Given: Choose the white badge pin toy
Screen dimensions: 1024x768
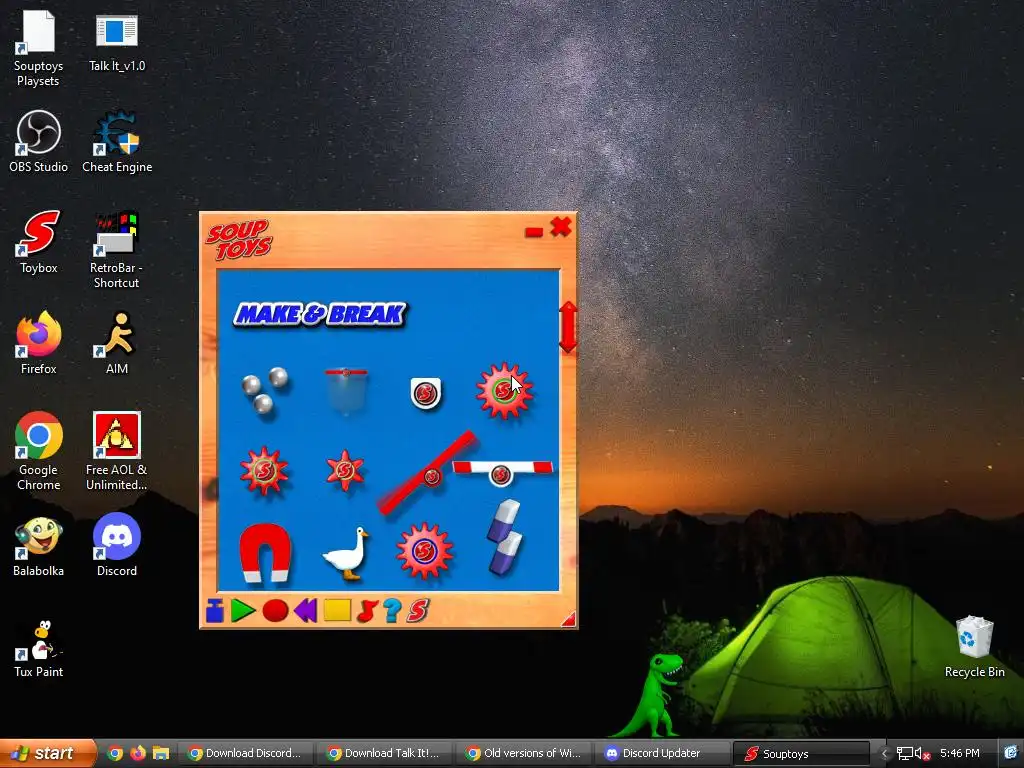Looking at the screenshot, I should point(426,393).
